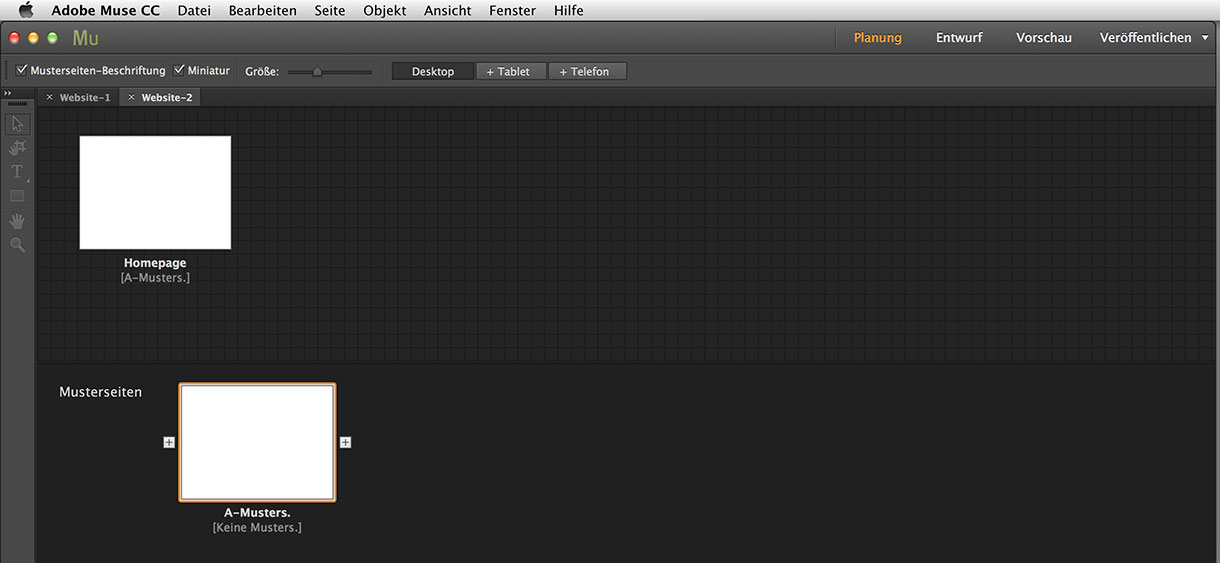Viewport: 1220px width, 563px height.
Task: Open the Datei menu
Action: (194, 10)
